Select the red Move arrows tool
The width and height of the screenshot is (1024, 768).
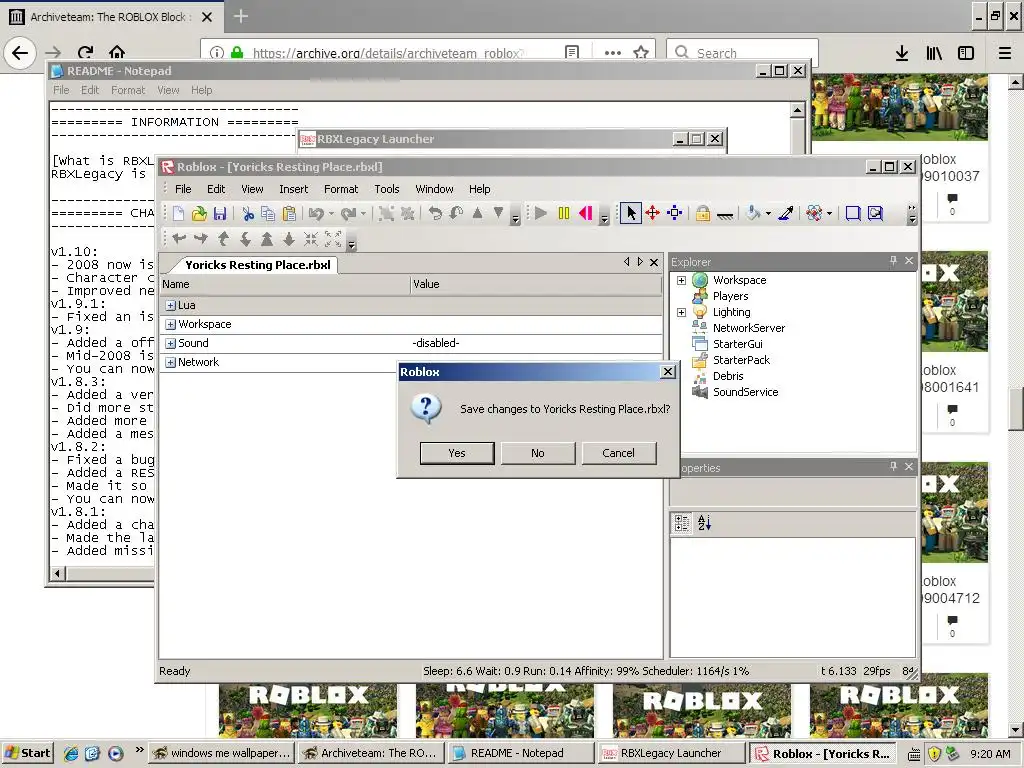[652, 213]
